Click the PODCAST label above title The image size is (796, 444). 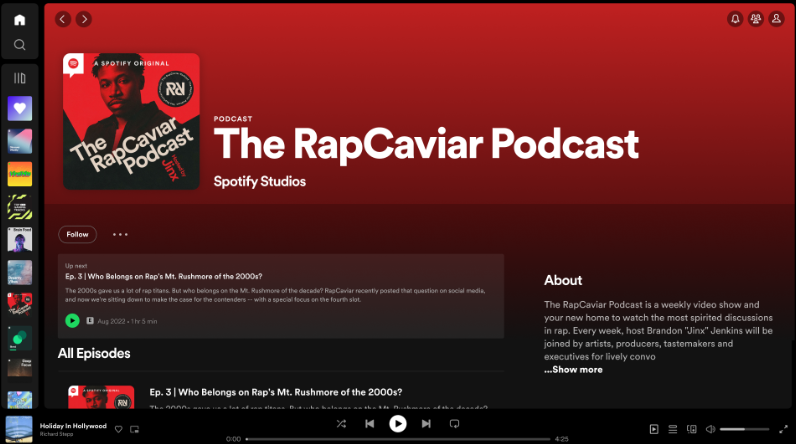coord(233,119)
